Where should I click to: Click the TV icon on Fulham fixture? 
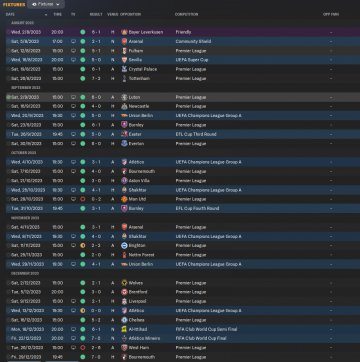click(x=73, y=51)
